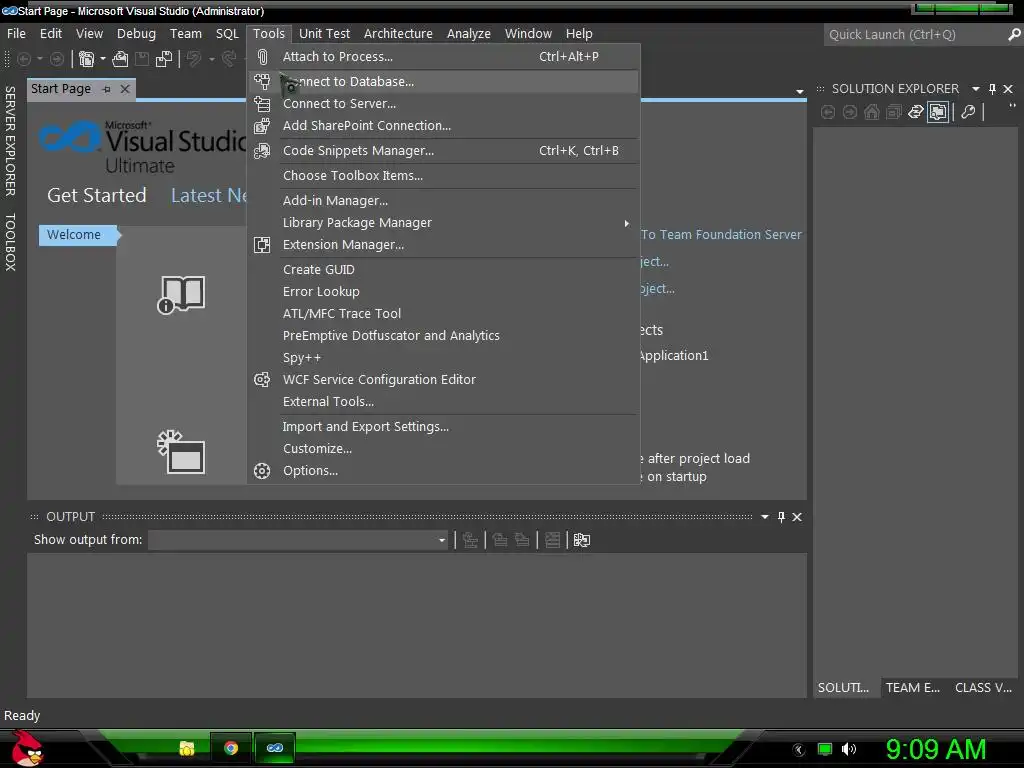
Task: Select Import and Export Settings menu item
Action: click(443, 426)
